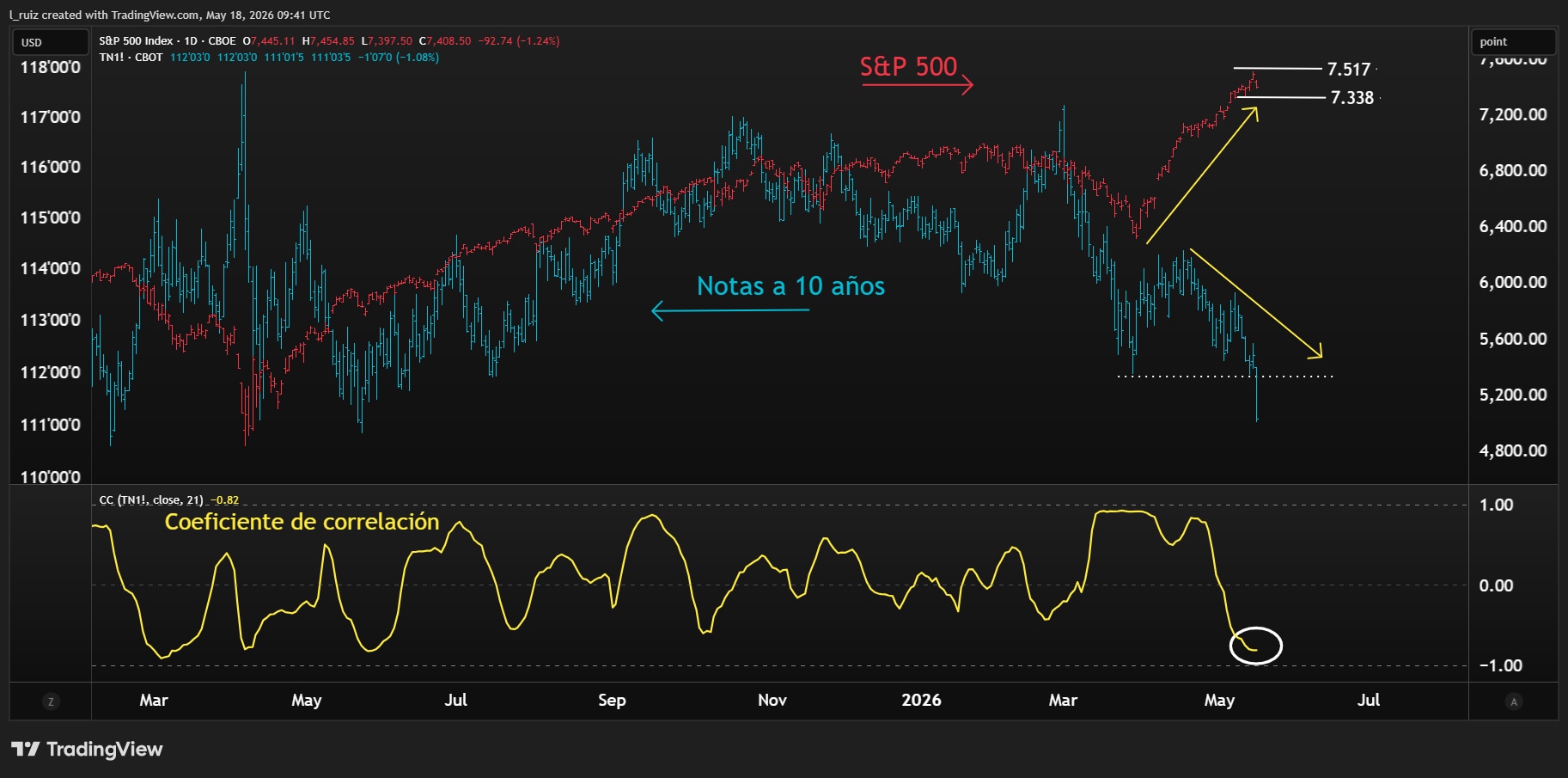Click the Mar label after 2026 on time axis

pyautogui.click(x=1063, y=700)
